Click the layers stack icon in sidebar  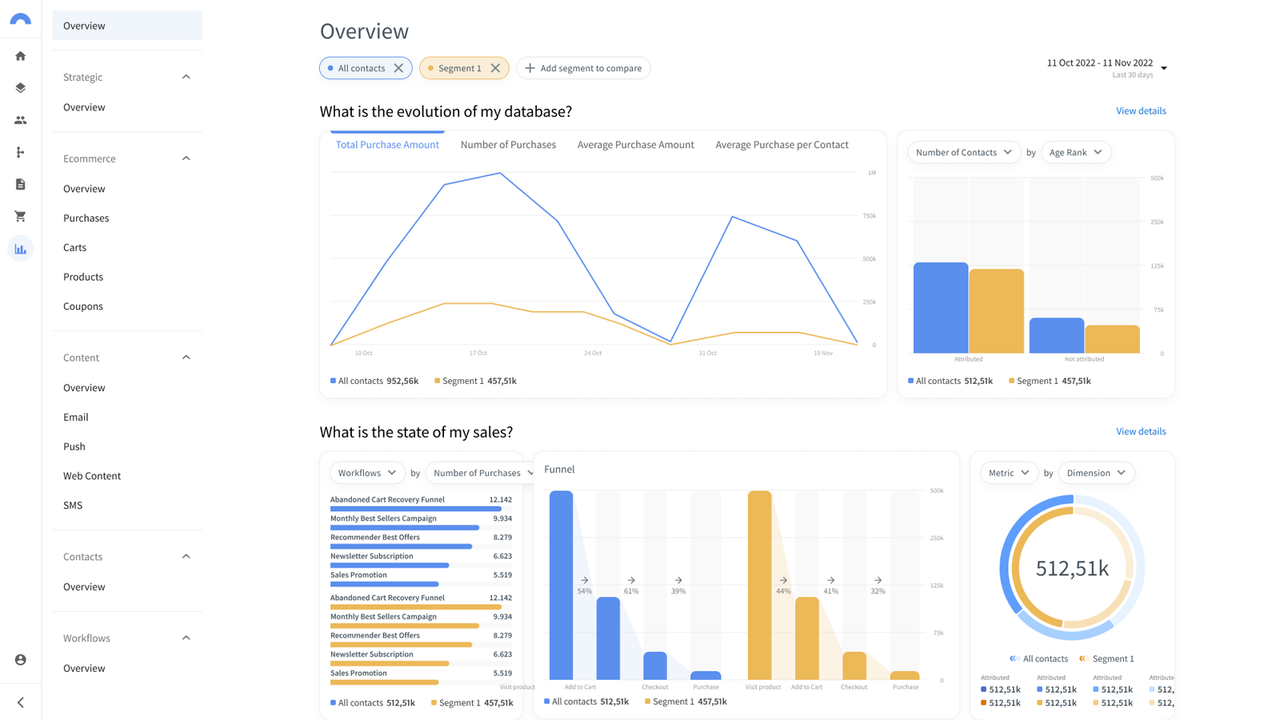(20, 88)
